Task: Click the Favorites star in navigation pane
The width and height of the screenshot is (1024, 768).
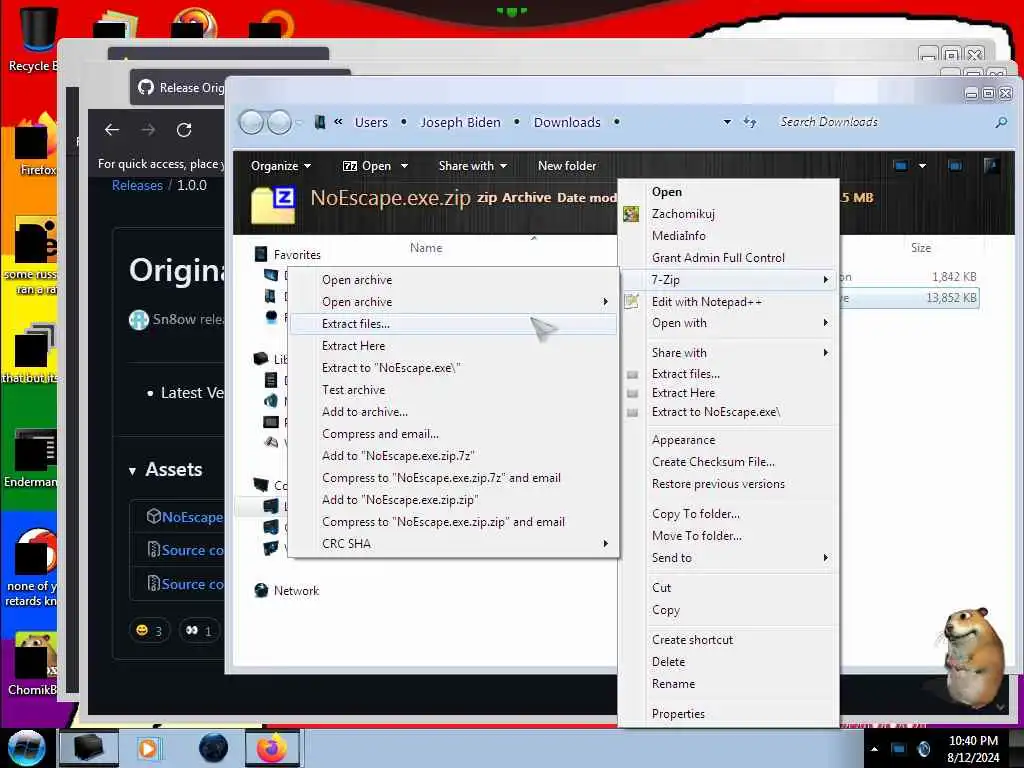Action: point(261,254)
